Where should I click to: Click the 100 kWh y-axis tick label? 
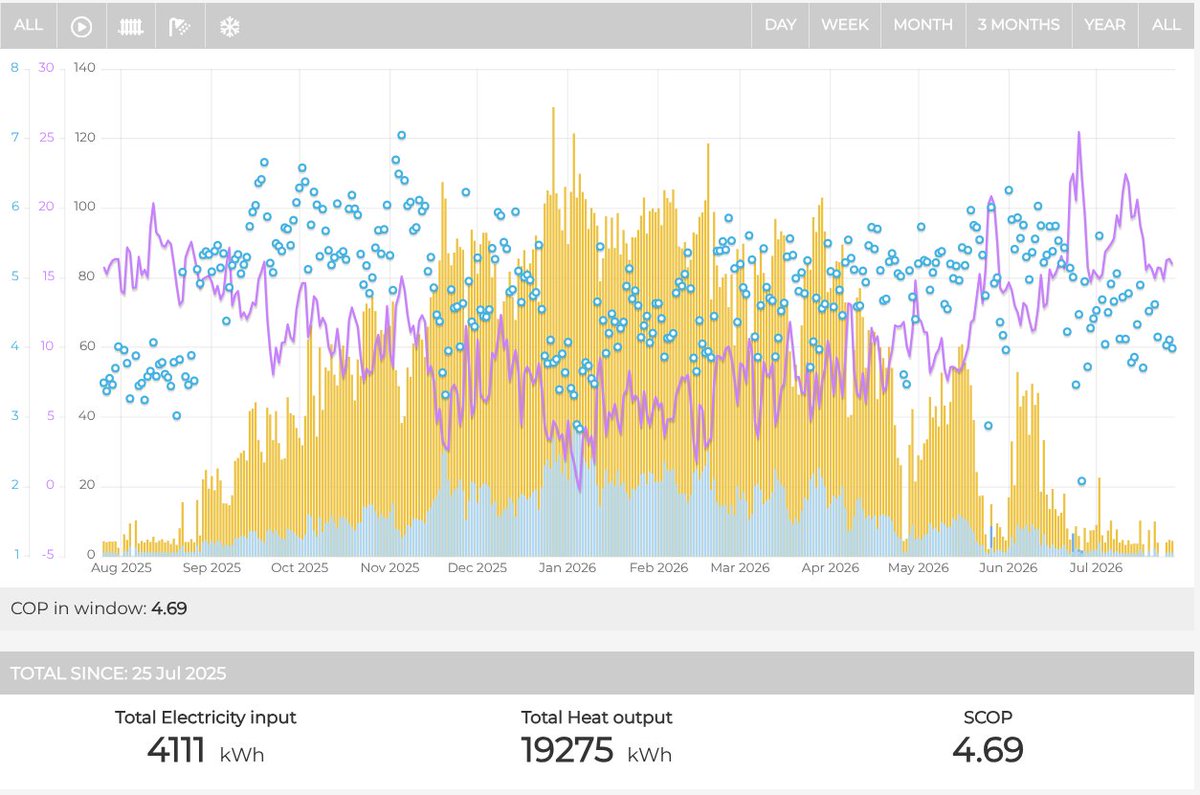click(84, 207)
